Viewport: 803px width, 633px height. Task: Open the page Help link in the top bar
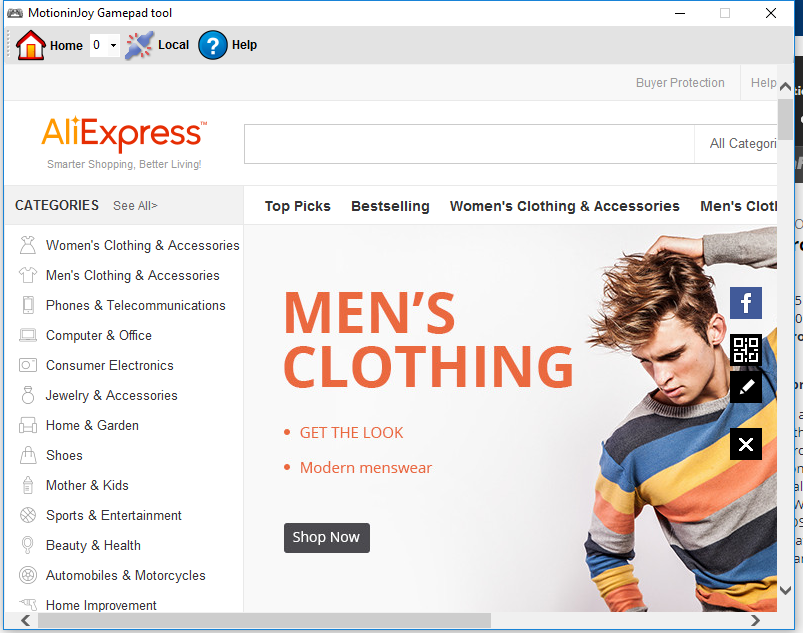tap(763, 82)
